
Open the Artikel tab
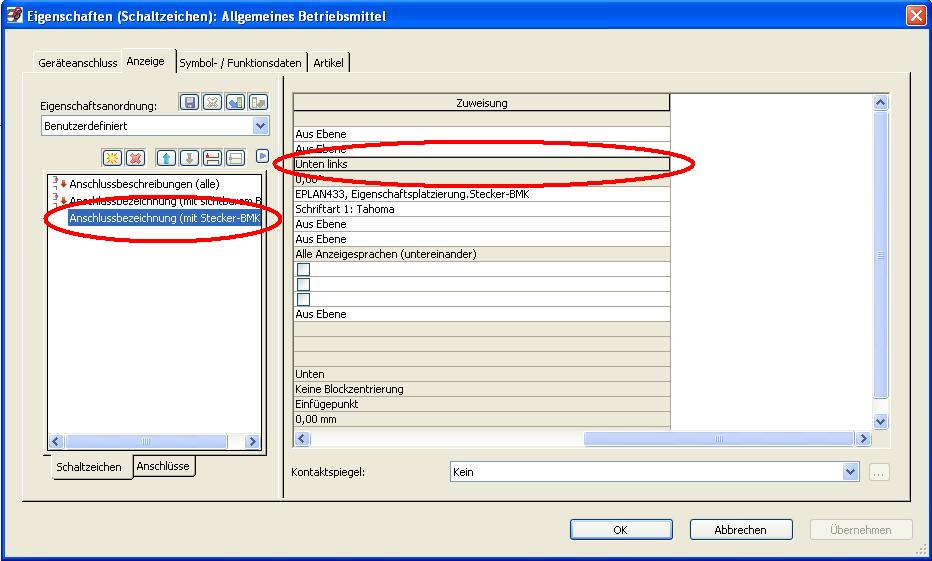click(x=328, y=63)
